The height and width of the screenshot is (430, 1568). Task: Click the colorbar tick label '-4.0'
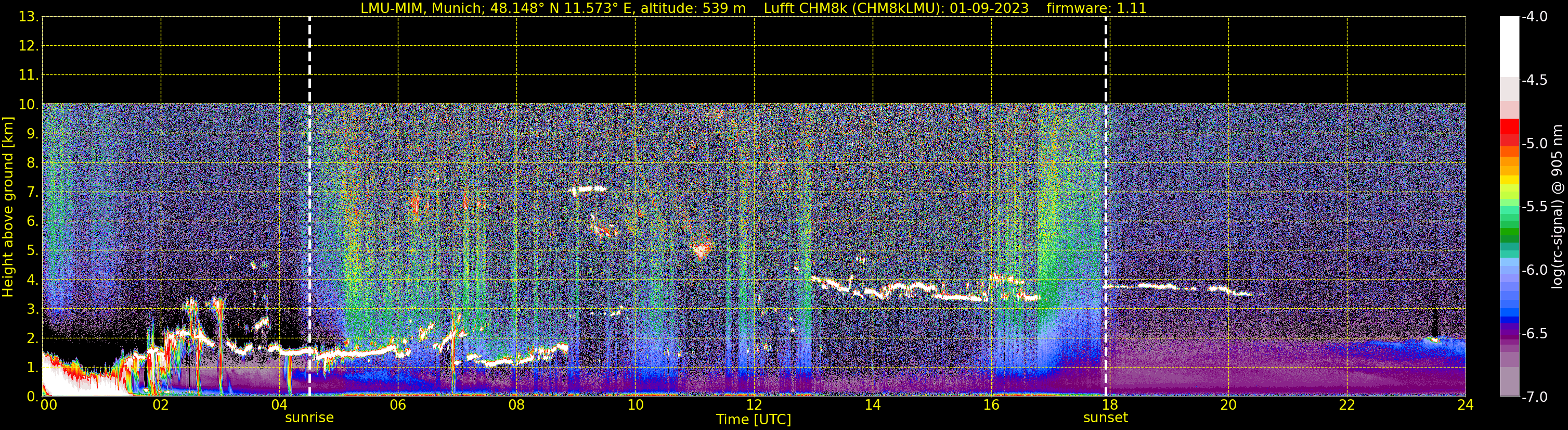(x=1534, y=17)
